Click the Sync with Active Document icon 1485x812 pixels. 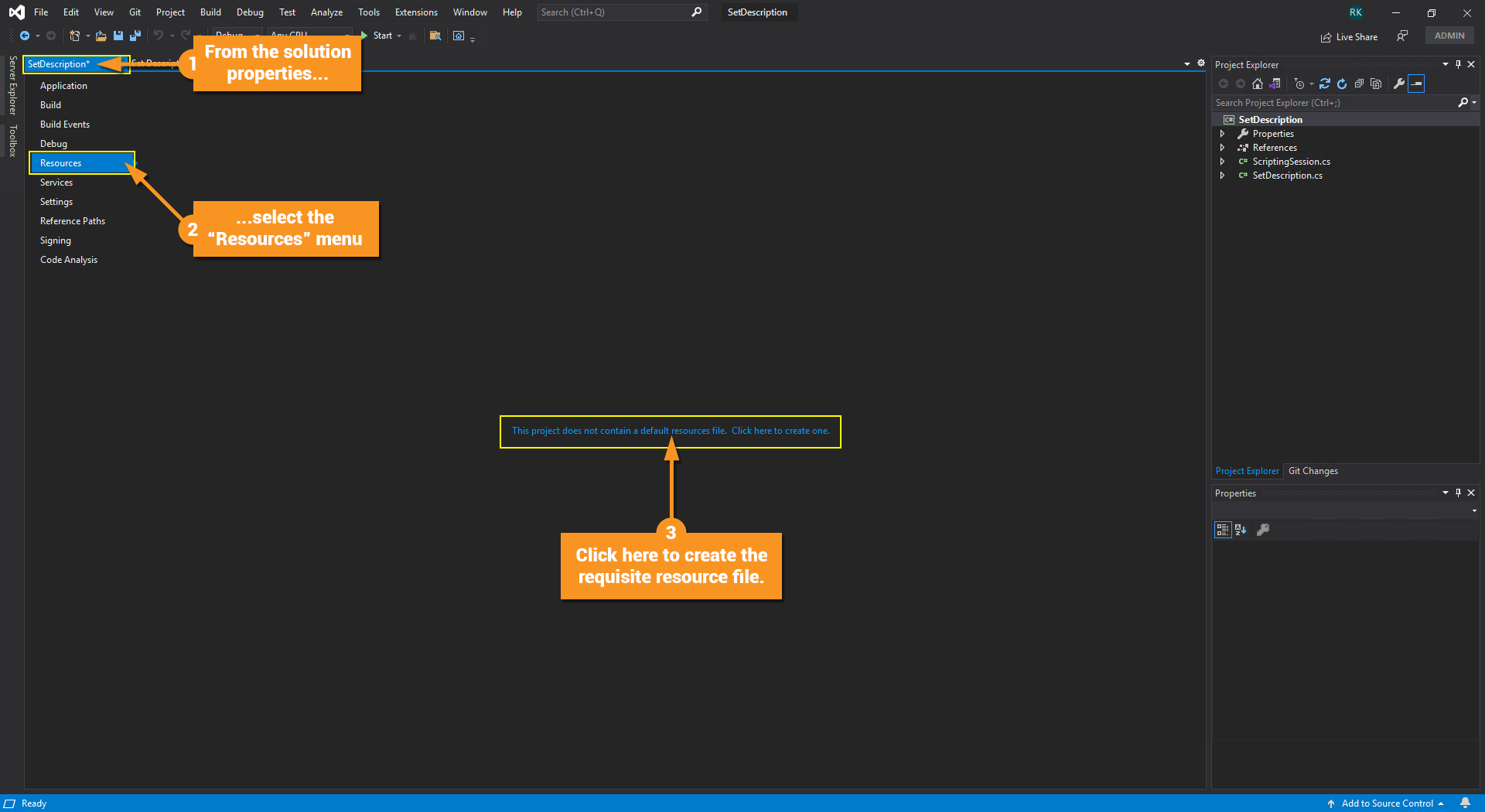click(1325, 84)
